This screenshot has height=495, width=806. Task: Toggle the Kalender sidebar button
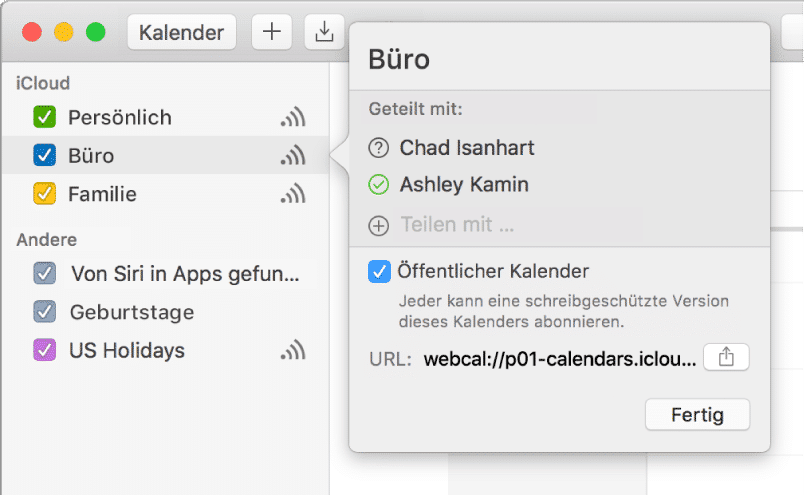[x=181, y=32]
